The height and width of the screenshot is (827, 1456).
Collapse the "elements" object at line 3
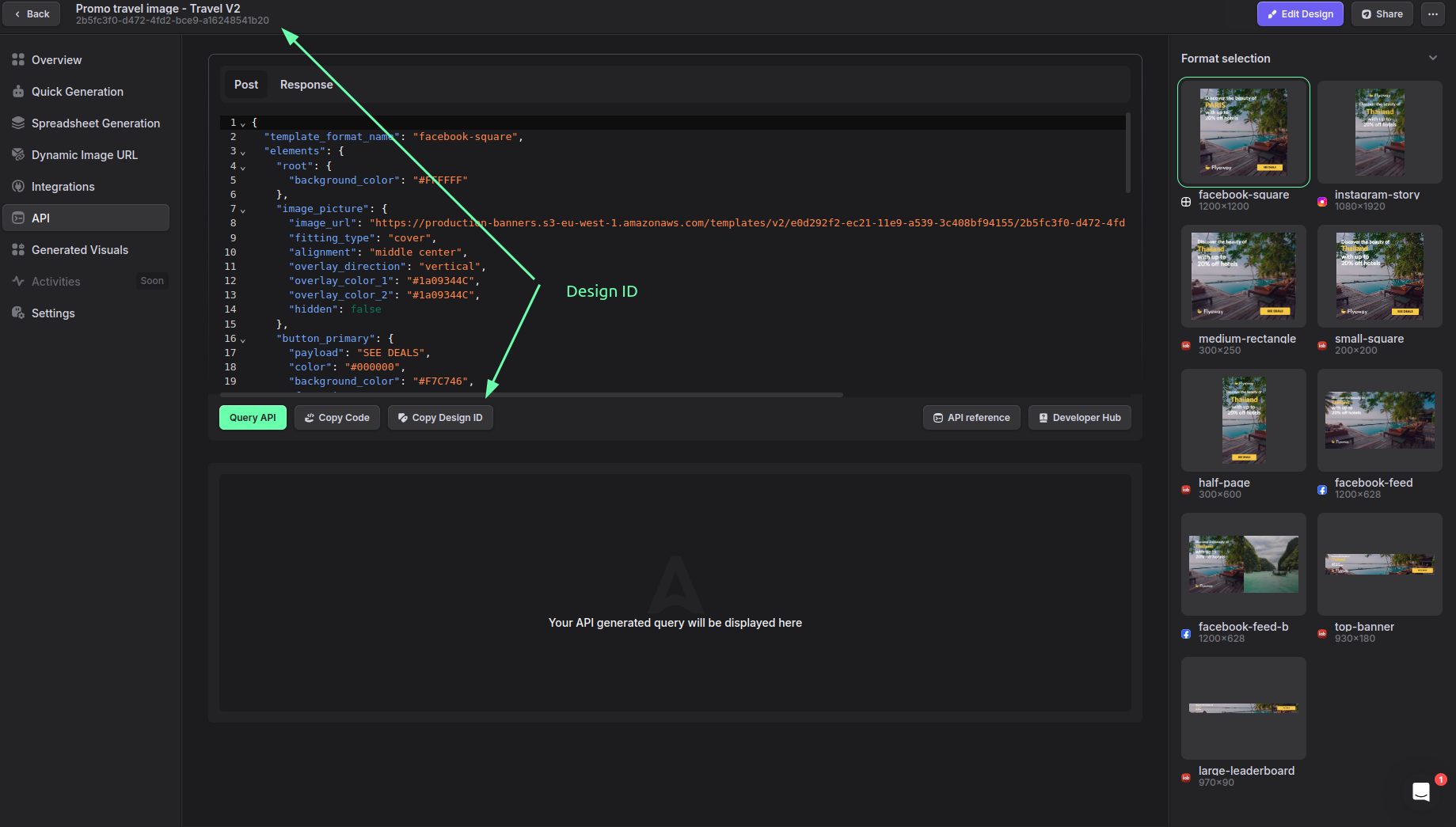(x=243, y=152)
